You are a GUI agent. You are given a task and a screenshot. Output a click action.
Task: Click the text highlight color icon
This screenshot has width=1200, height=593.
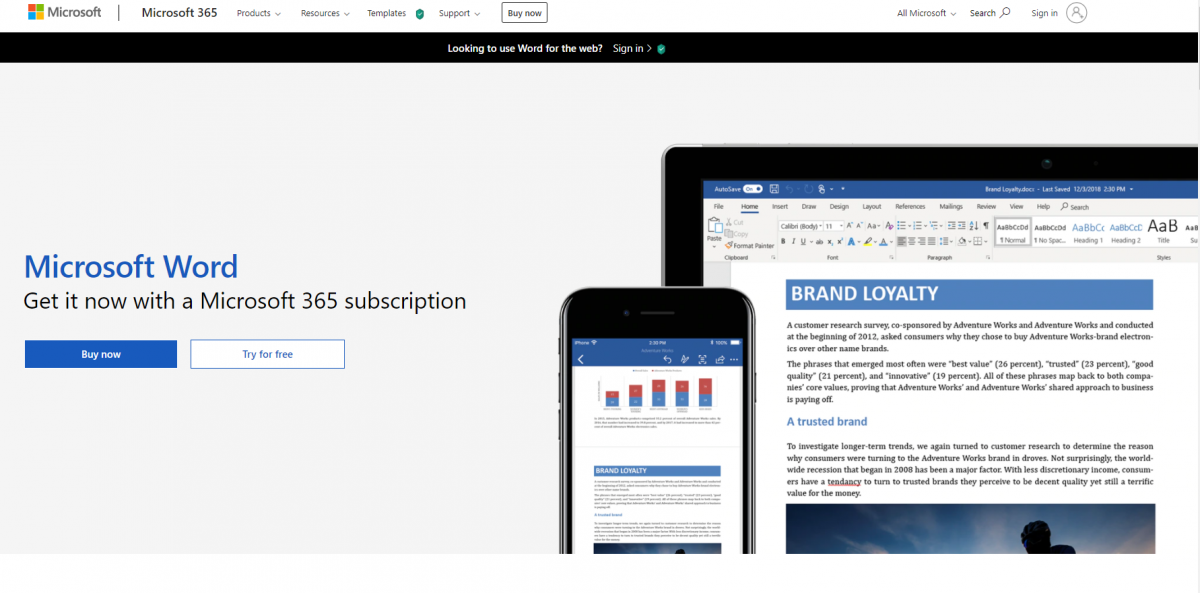[868, 241]
